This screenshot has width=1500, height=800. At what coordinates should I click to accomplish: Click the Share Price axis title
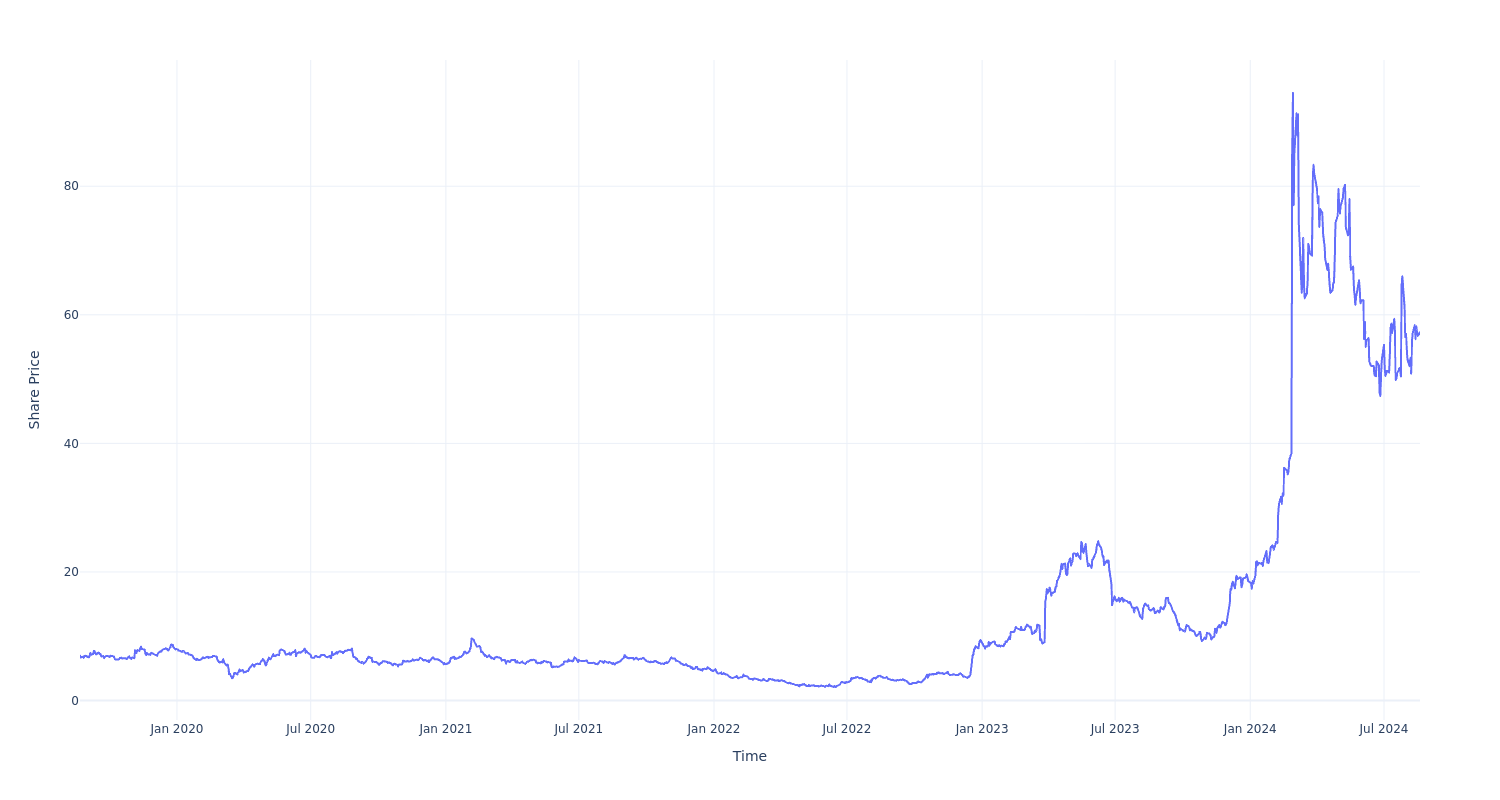coord(35,390)
